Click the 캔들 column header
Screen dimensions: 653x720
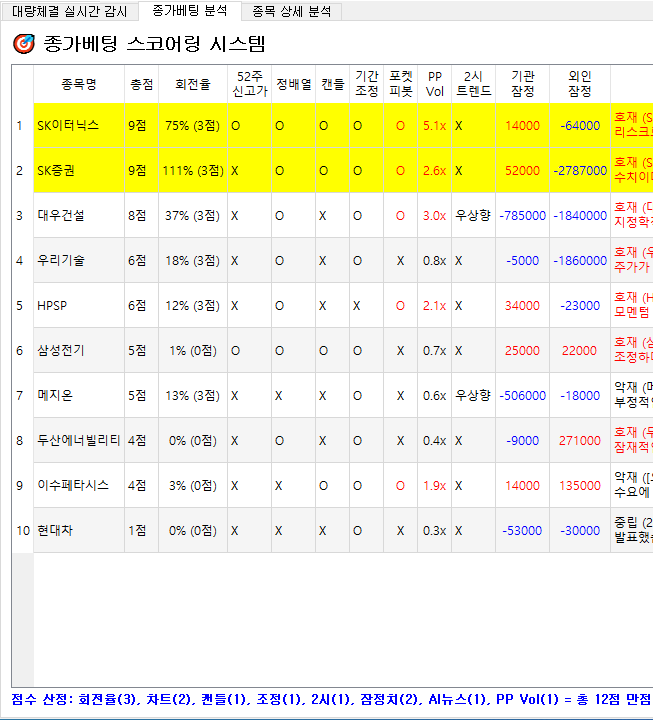coord(332,84)
